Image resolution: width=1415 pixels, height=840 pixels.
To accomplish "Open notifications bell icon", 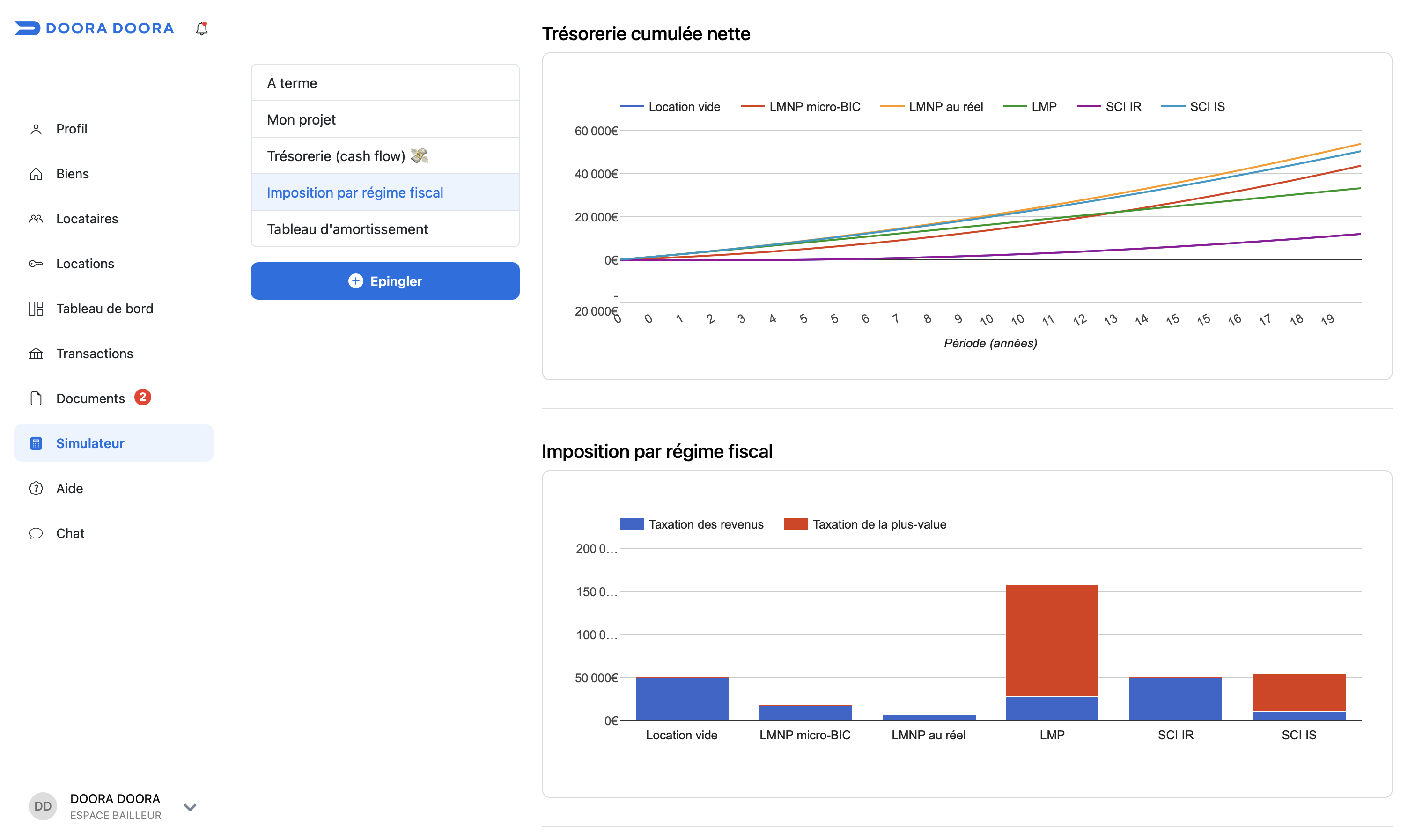I will tap(201, 28).
